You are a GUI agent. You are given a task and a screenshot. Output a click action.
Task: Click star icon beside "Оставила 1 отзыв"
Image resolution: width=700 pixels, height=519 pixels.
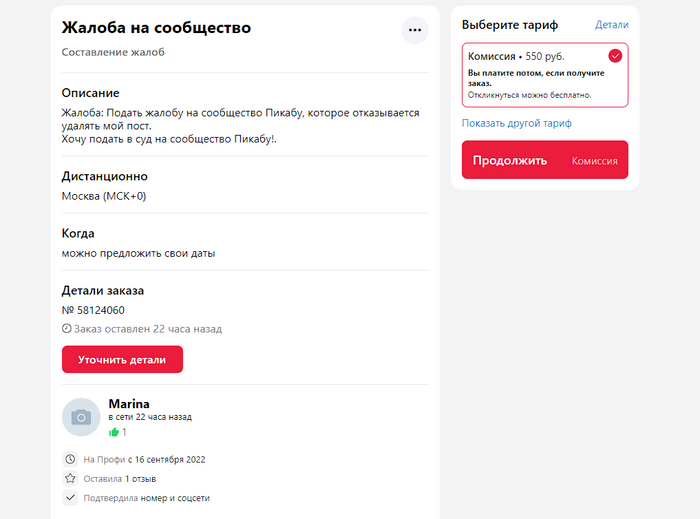(70, 478)
